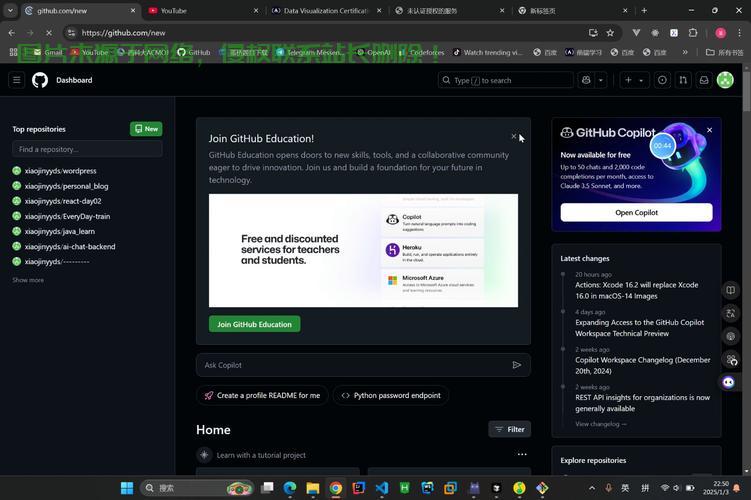Go back with the browser back arrow

[11, 33]
